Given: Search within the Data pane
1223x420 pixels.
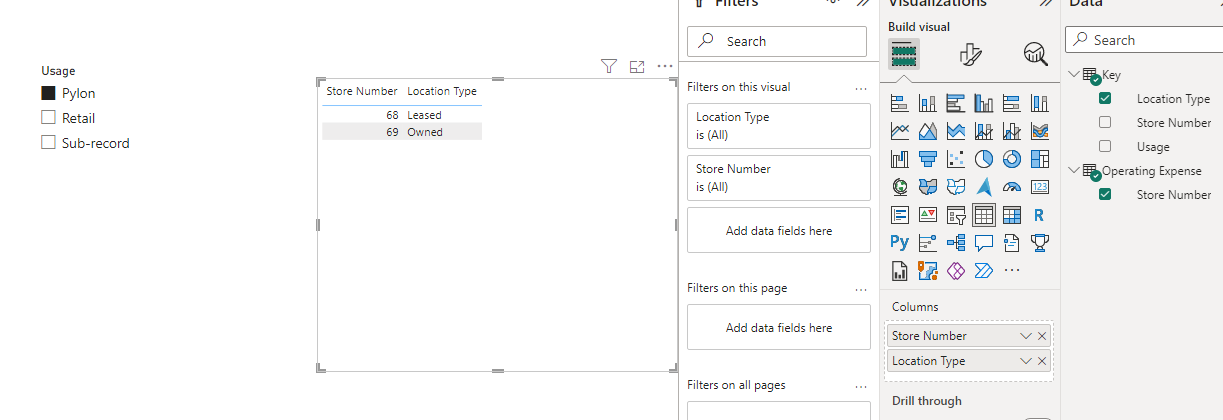Looking at the screenshot, I should pyautogui.click(x=1144, y=40).
